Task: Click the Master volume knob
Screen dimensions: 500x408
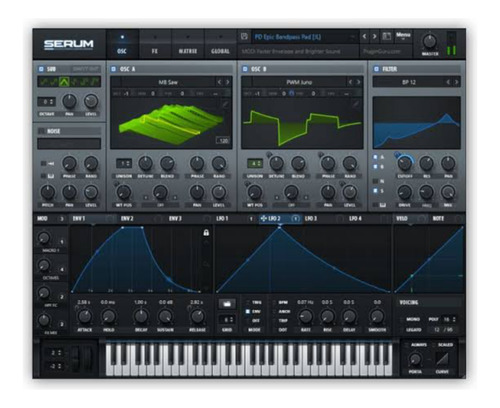Action: [x=430, y=42]
